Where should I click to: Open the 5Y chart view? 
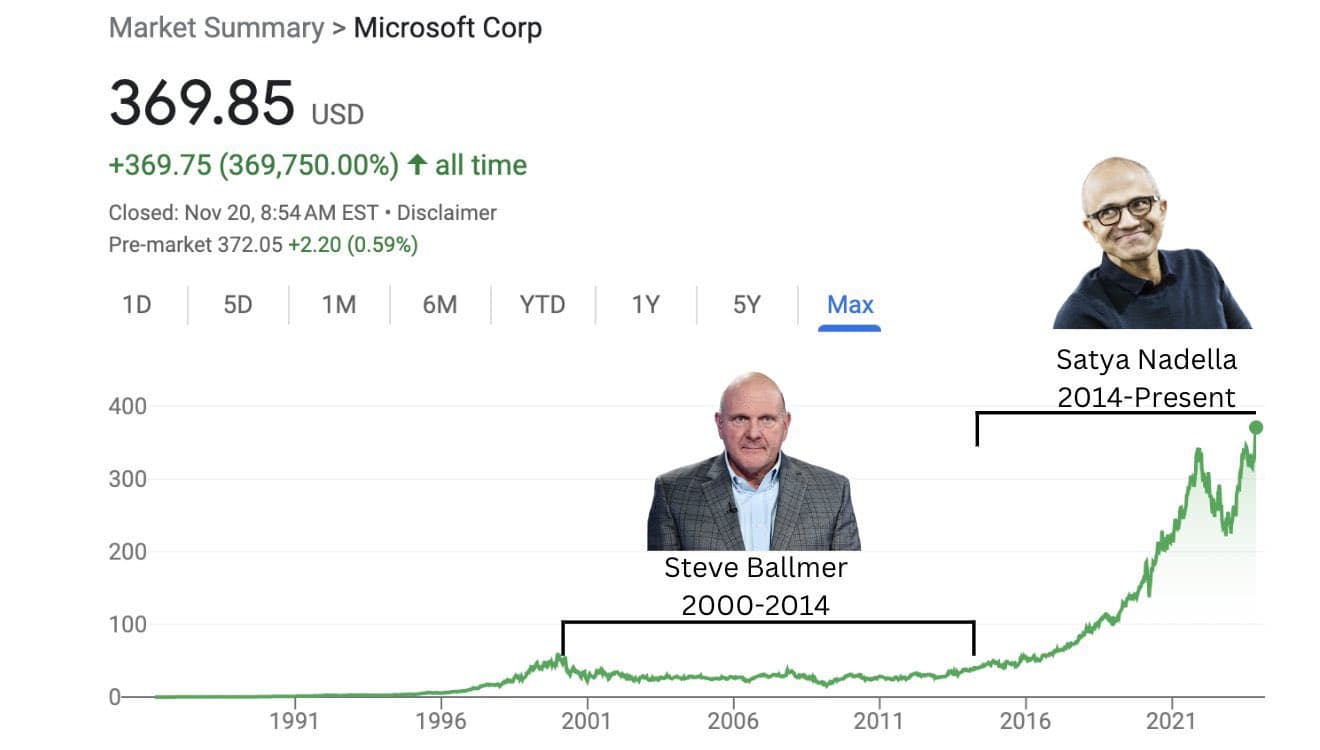click(x=745, y=305)
